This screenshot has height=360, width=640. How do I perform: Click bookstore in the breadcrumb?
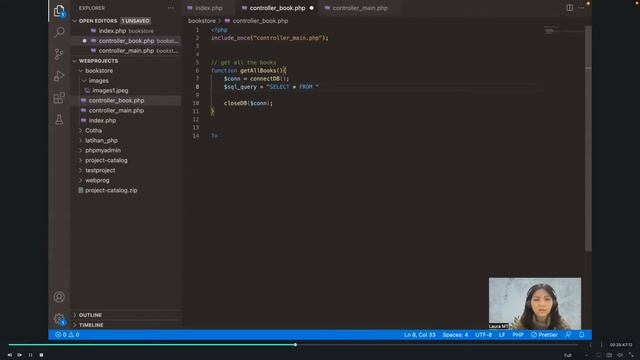(x=202, y=21)
